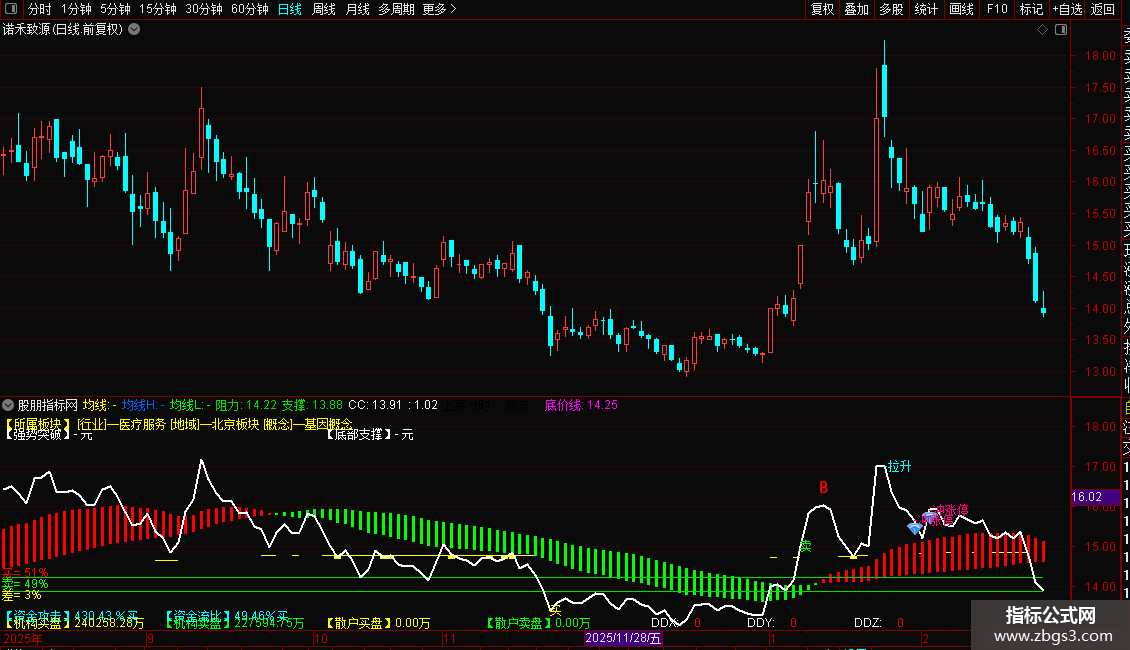Switch to 1分钟 period

point(76,9)
